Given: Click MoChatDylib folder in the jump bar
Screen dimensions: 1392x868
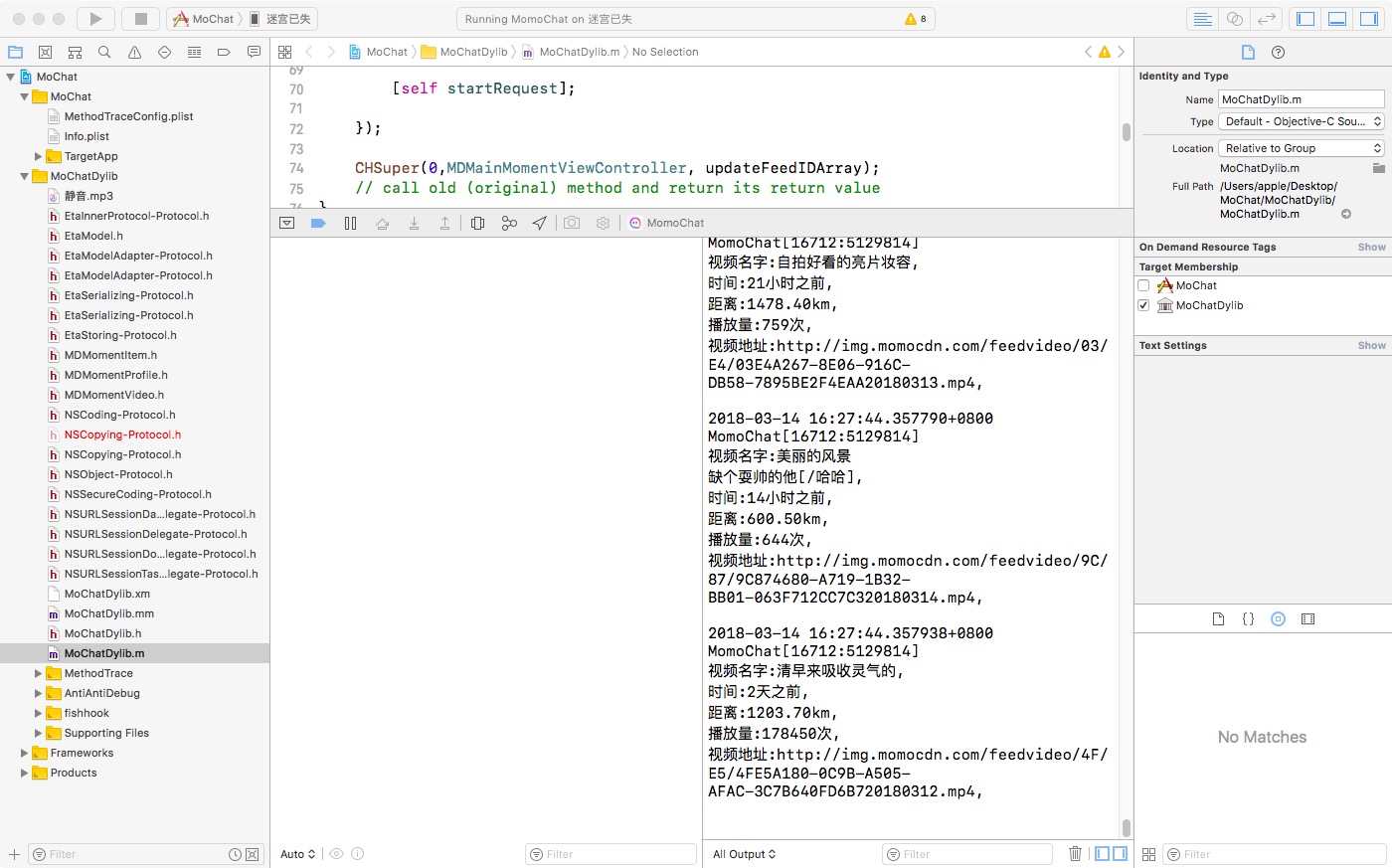Looking at the screenshot, I should click(464, 52).
